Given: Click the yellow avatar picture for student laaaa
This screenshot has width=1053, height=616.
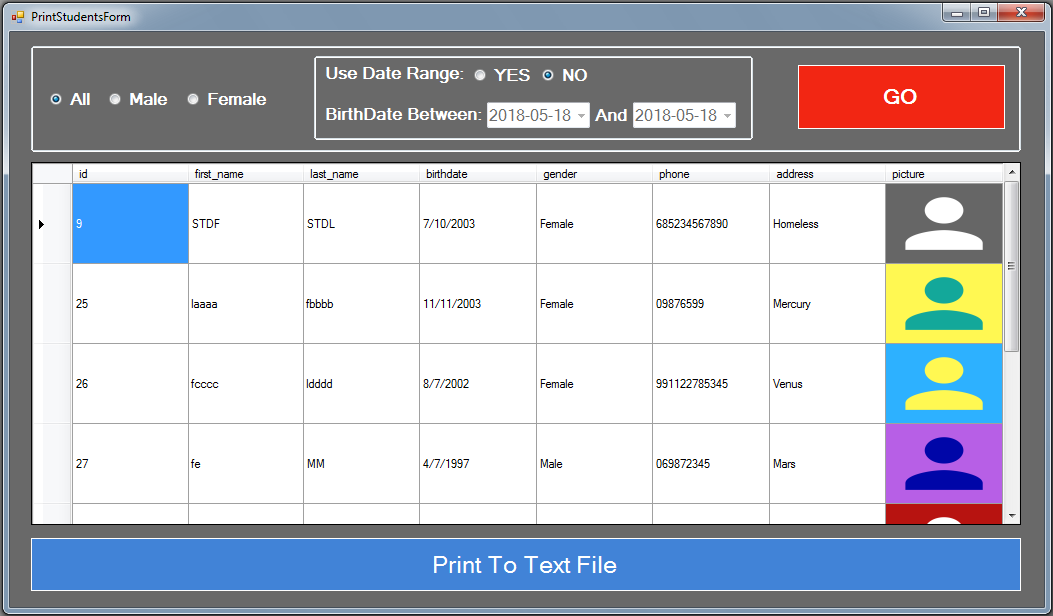Looking at the screenshot, I should (x=943, y=303).
